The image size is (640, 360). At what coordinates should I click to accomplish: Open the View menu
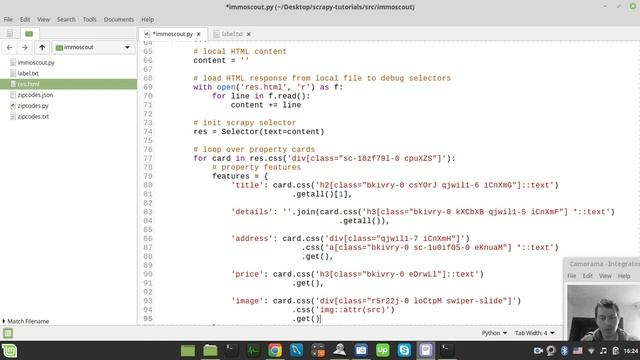[43, 19]
